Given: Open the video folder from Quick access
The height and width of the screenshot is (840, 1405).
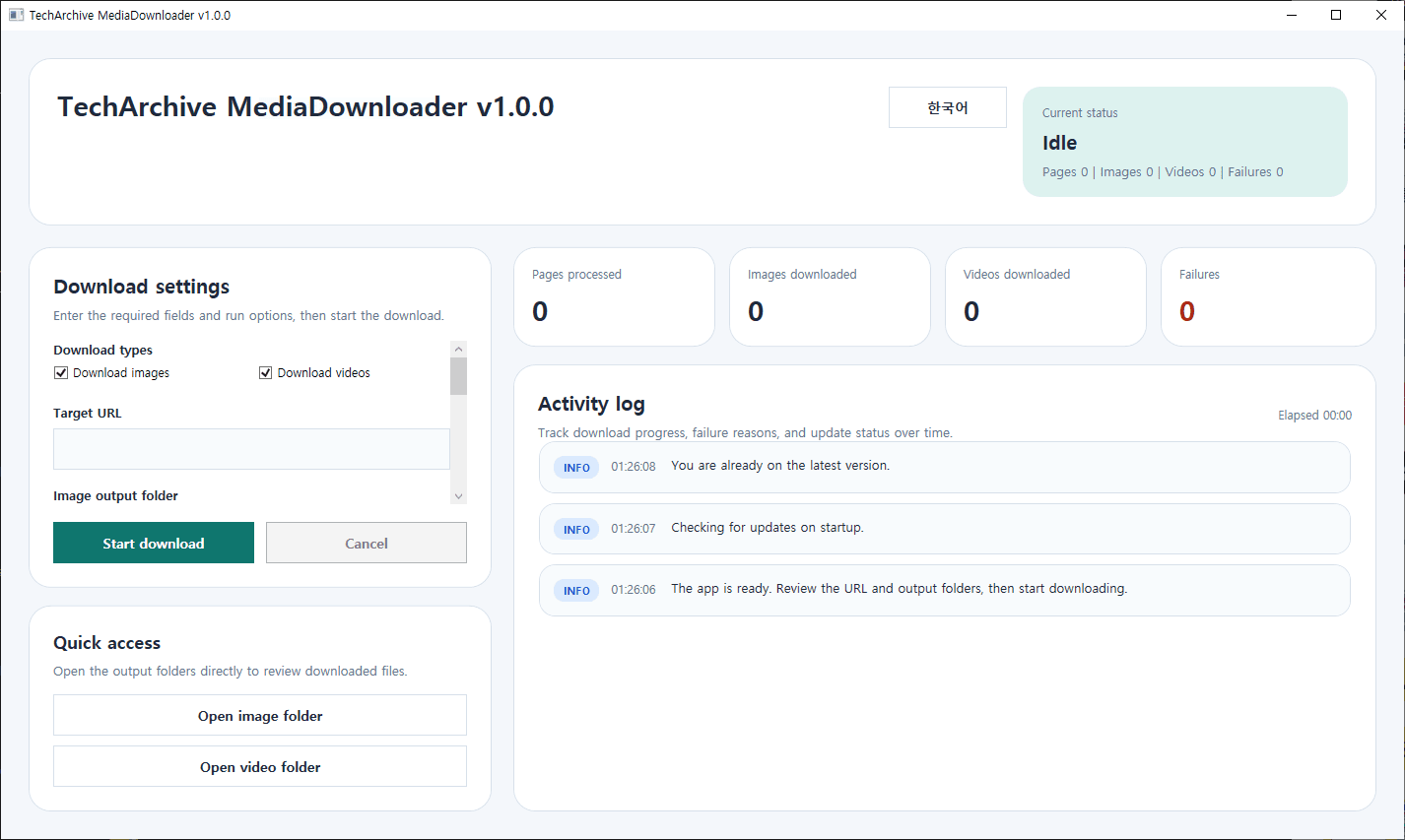Looking at the screenshot, I should point(260,767).
